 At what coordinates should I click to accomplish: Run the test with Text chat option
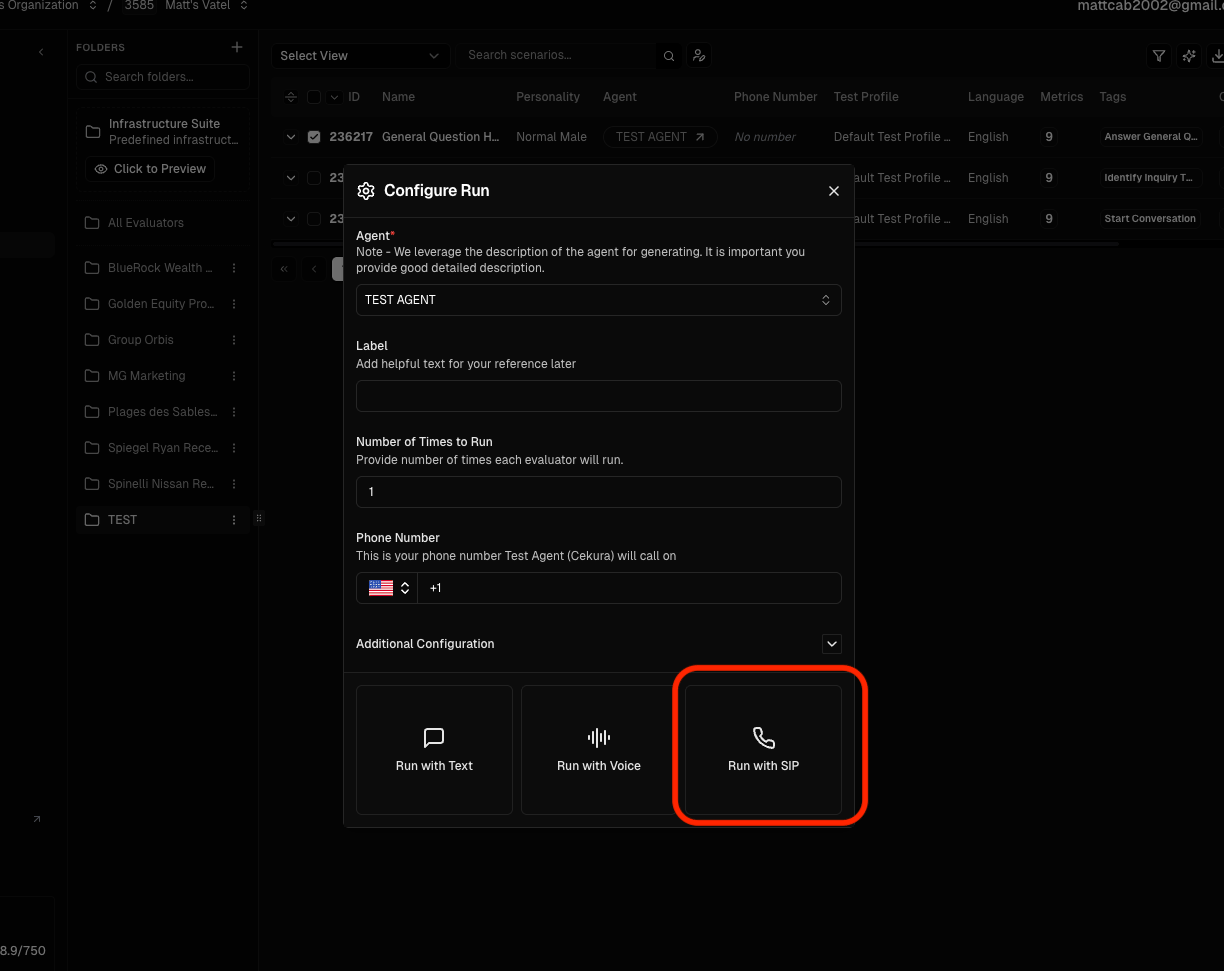(434, 750)
